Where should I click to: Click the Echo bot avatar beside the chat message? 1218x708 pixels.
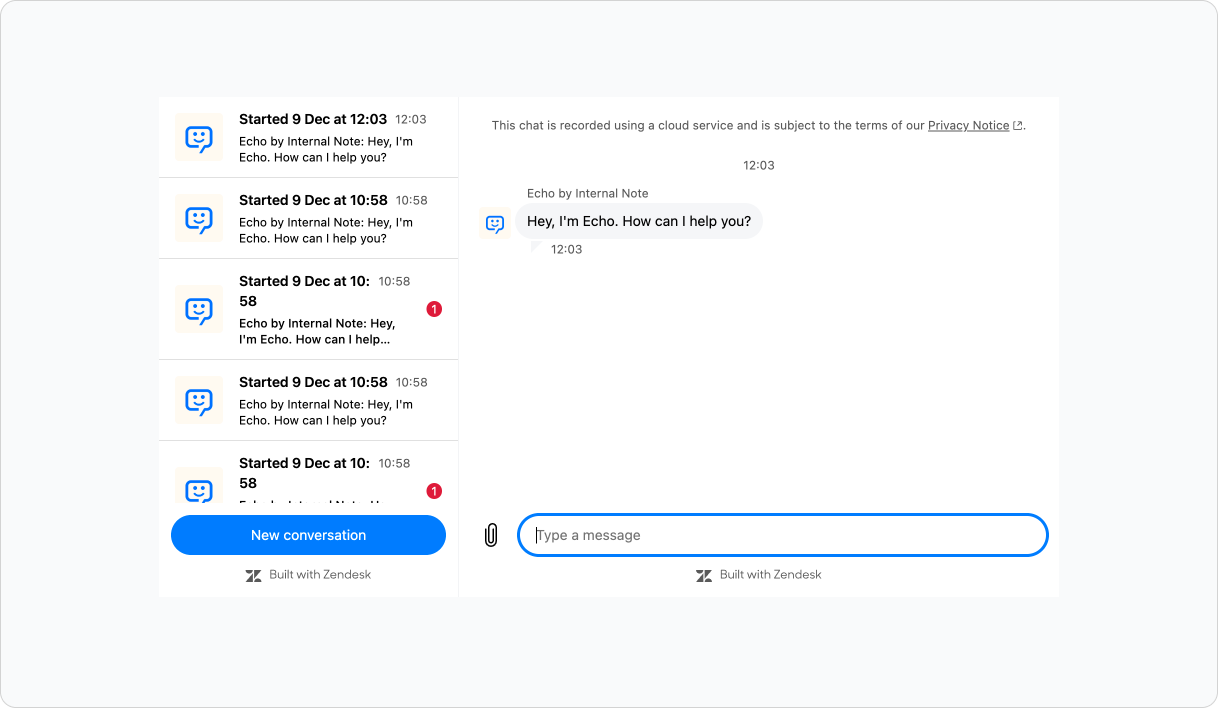tap(495, 223)
